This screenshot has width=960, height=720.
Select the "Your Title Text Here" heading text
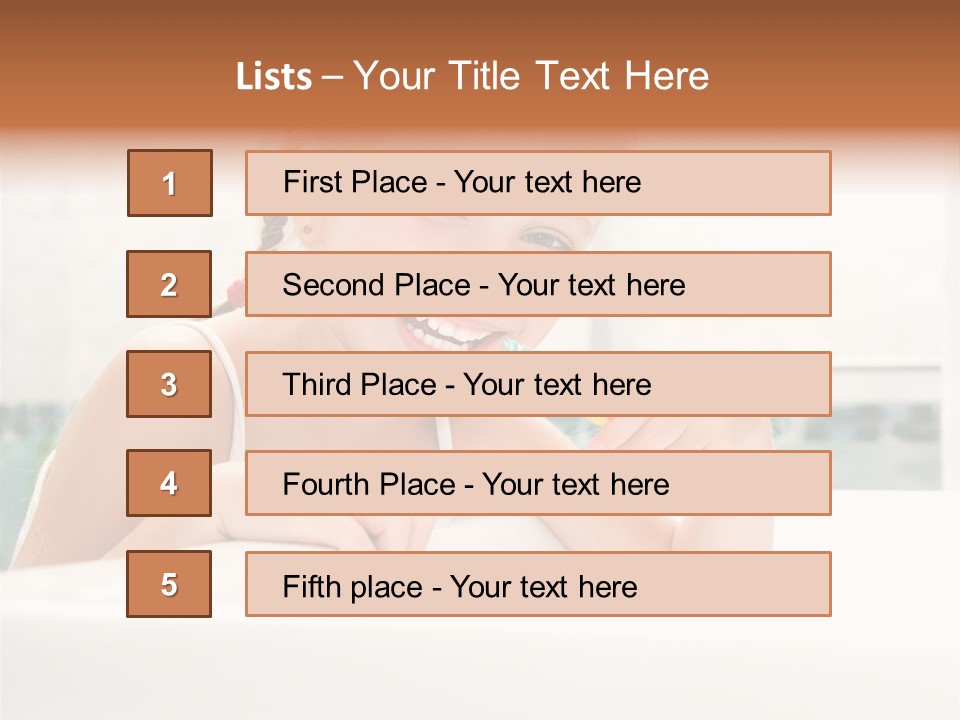pyautogui.click(x=531, y=76)
